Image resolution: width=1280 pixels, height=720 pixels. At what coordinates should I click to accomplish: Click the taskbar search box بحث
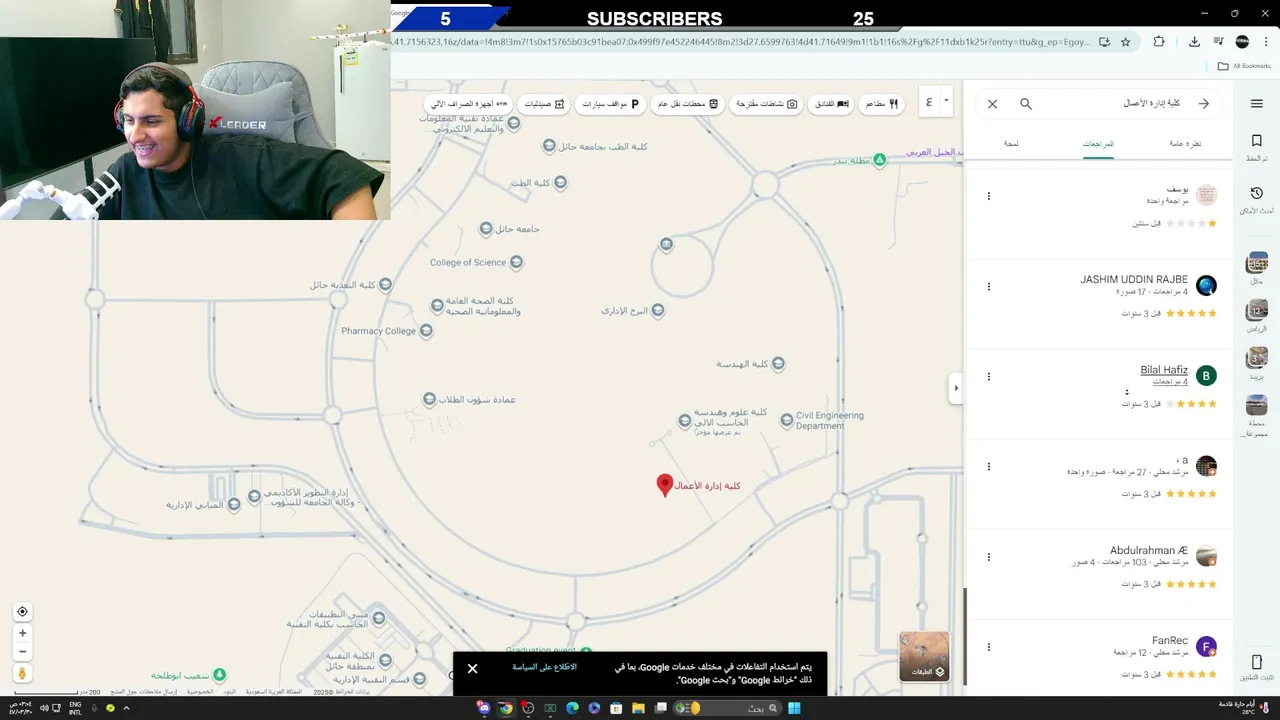pos(726,708)
